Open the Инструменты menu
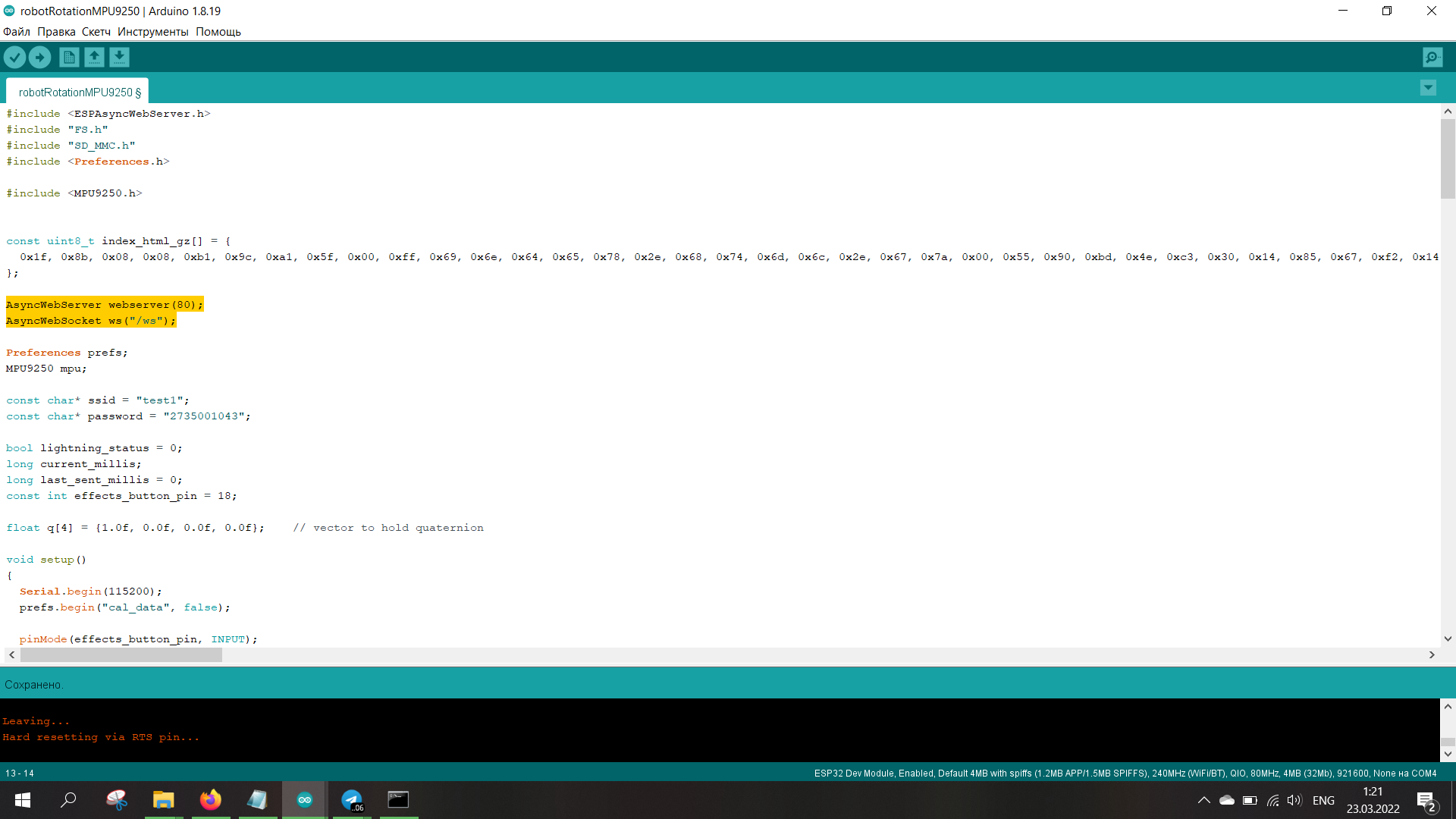1456x819 pixels. tap(152, 32)
